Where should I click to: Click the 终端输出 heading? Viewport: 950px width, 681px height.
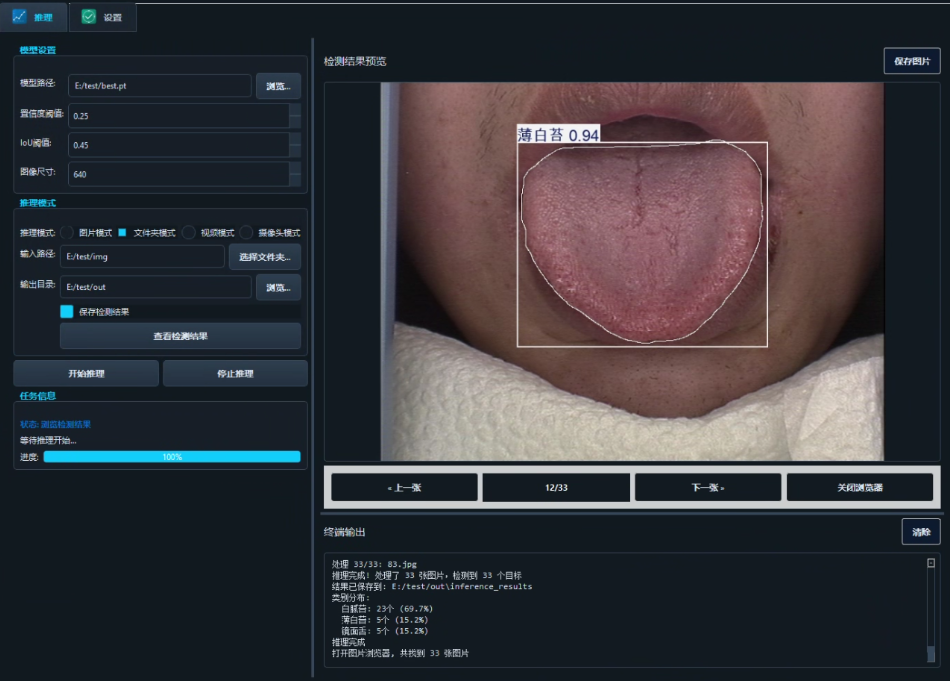click(345, 532)
